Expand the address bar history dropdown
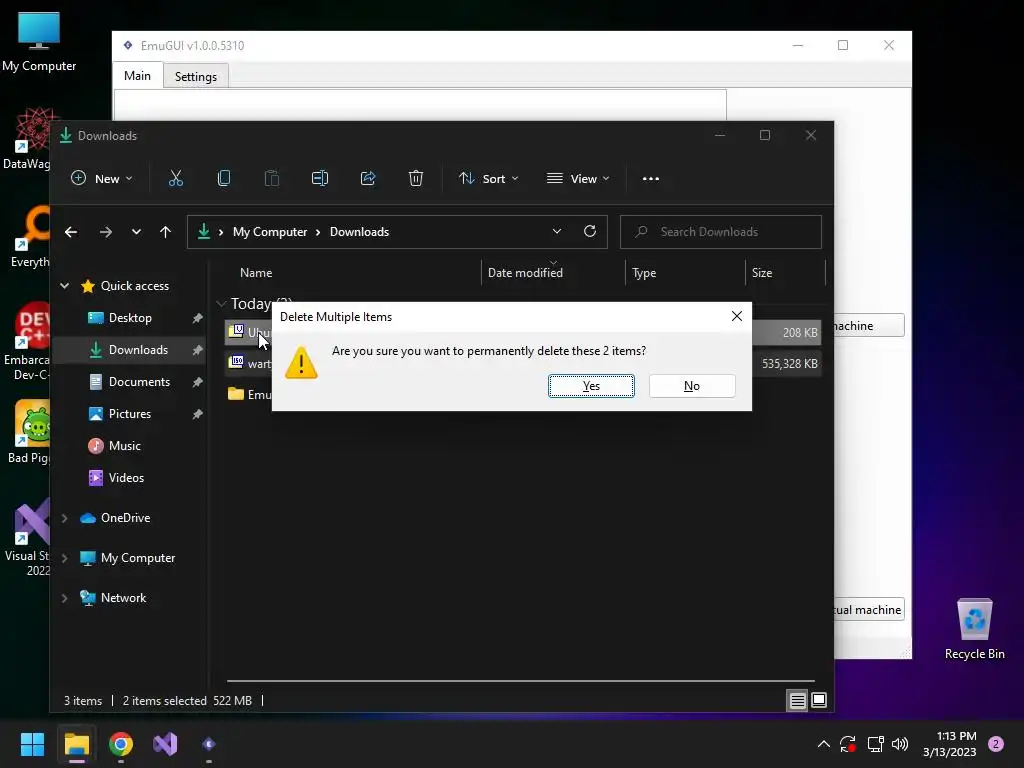The width and height of the screenshot is (1024, 768). click(x=556, y=232)
